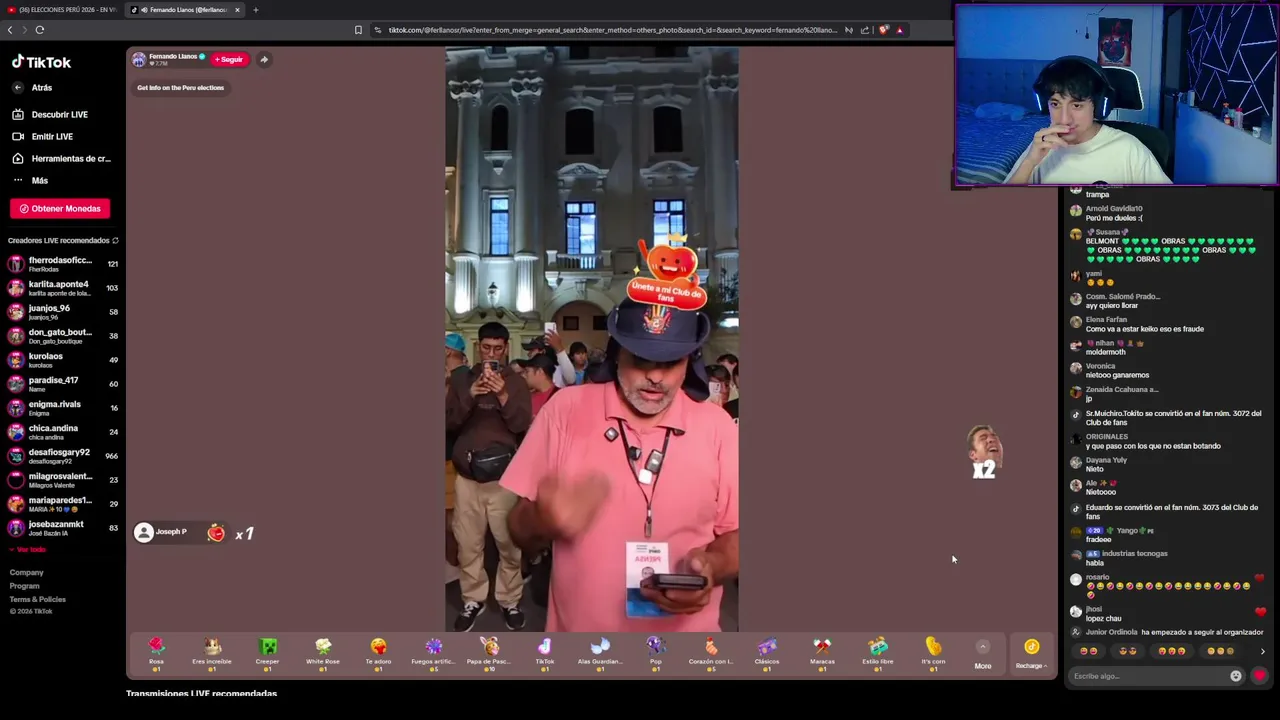
Task: Open the Más menu
Action: (x=30, y=181)
